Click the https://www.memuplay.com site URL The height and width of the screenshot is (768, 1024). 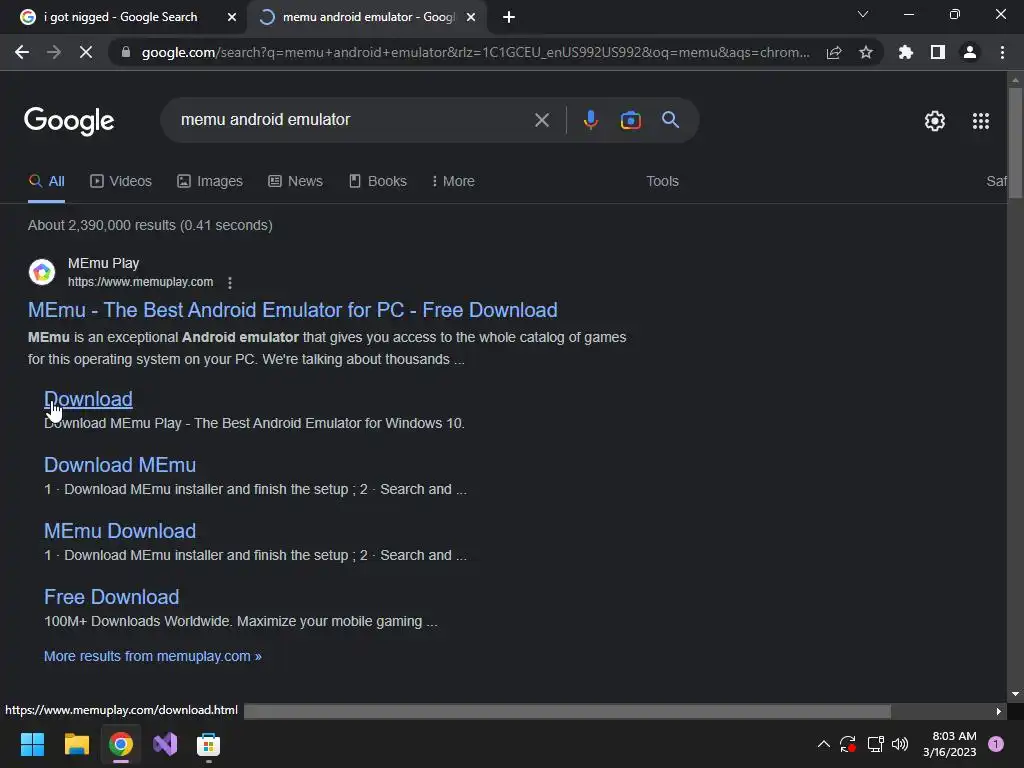click(140, 282)
